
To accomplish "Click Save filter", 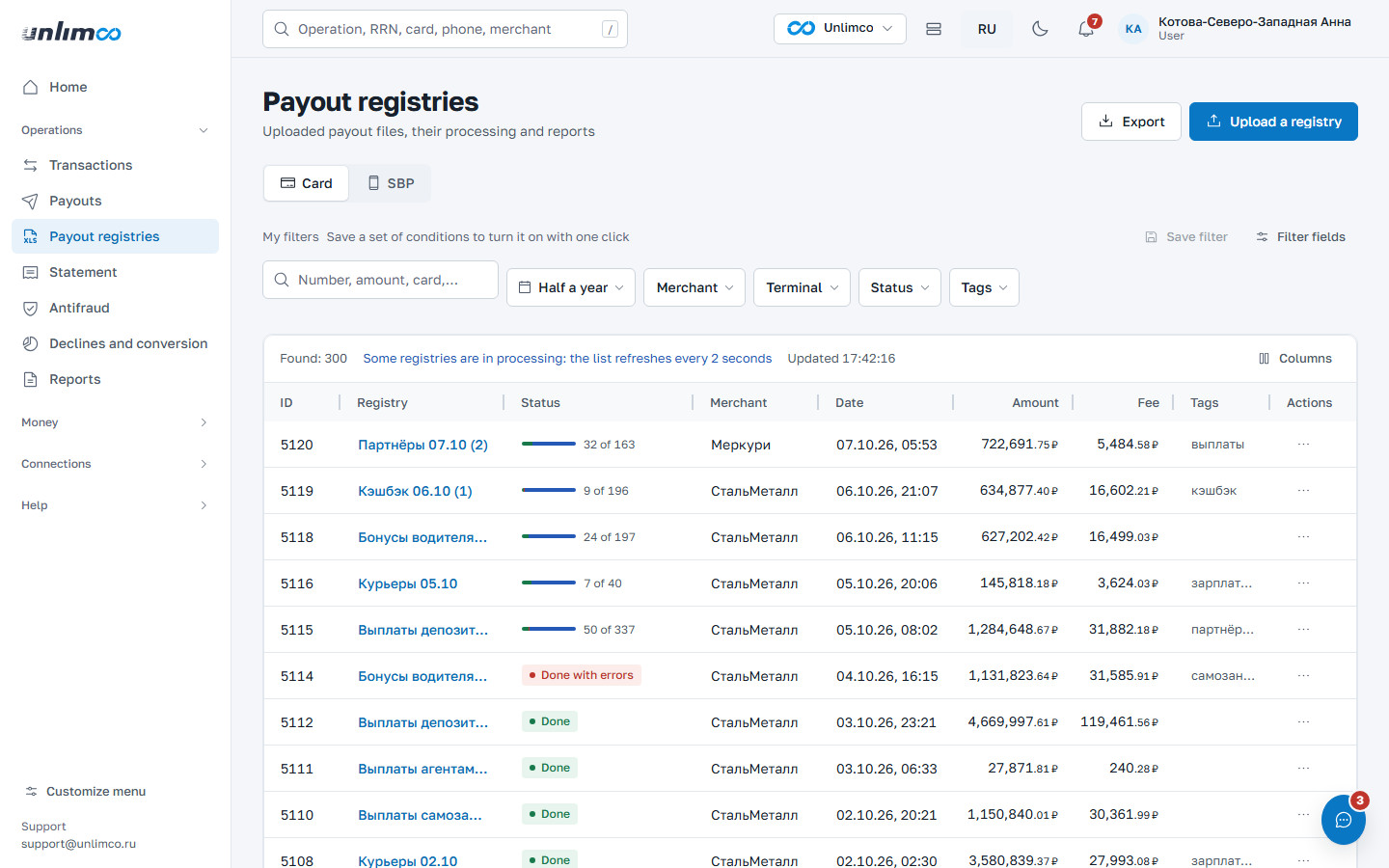I will 1186,237.
